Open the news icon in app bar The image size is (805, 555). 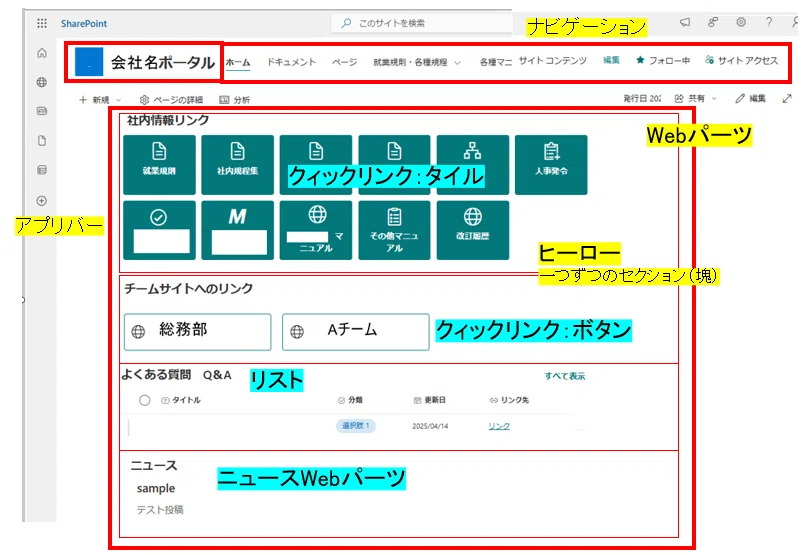[x=42, y=111]
